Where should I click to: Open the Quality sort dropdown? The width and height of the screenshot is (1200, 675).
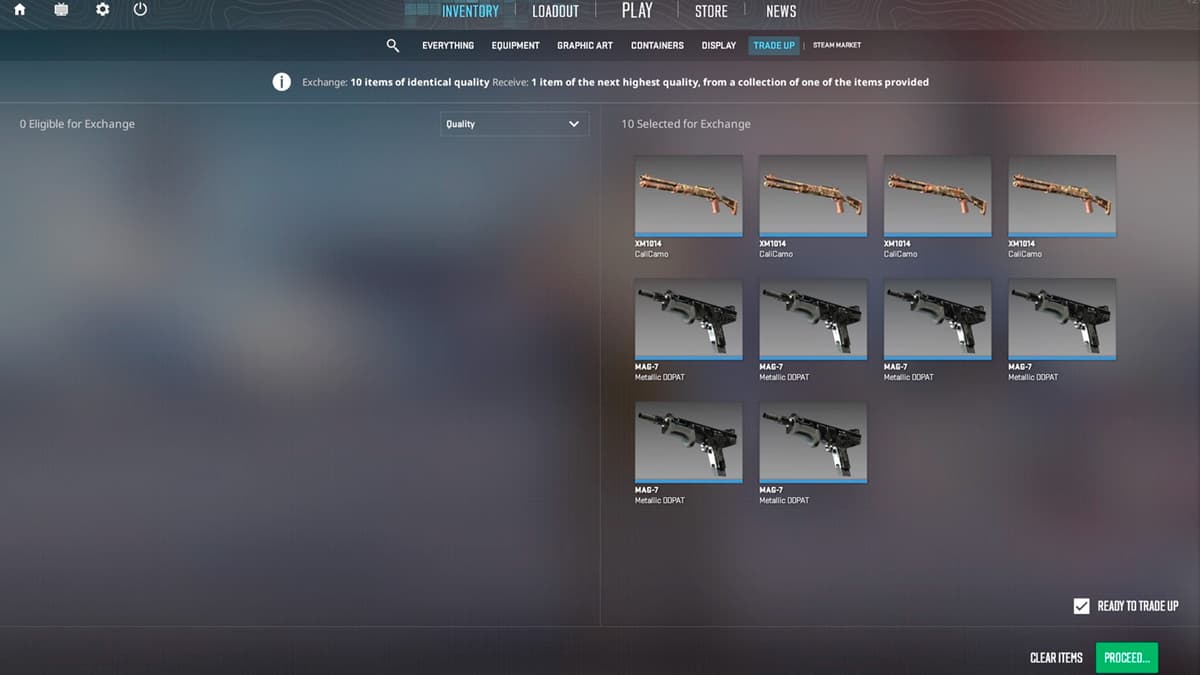click(x=514, y=124)
